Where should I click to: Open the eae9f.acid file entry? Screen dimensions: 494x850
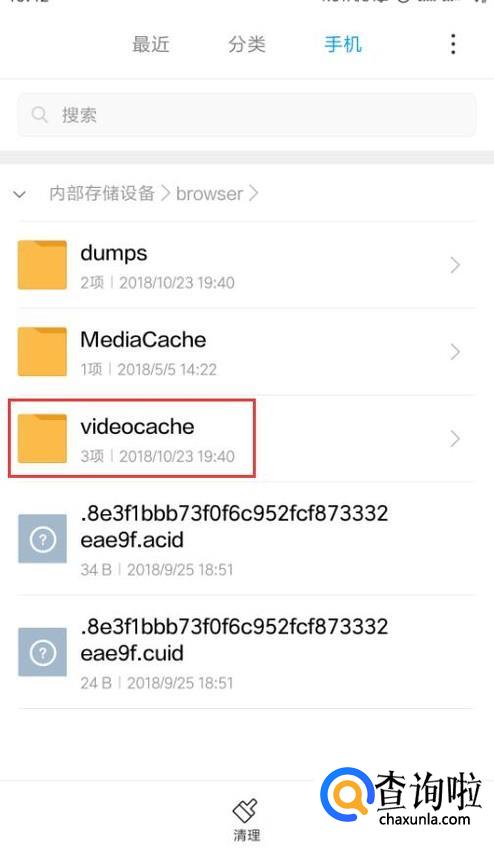coord(247,539)
